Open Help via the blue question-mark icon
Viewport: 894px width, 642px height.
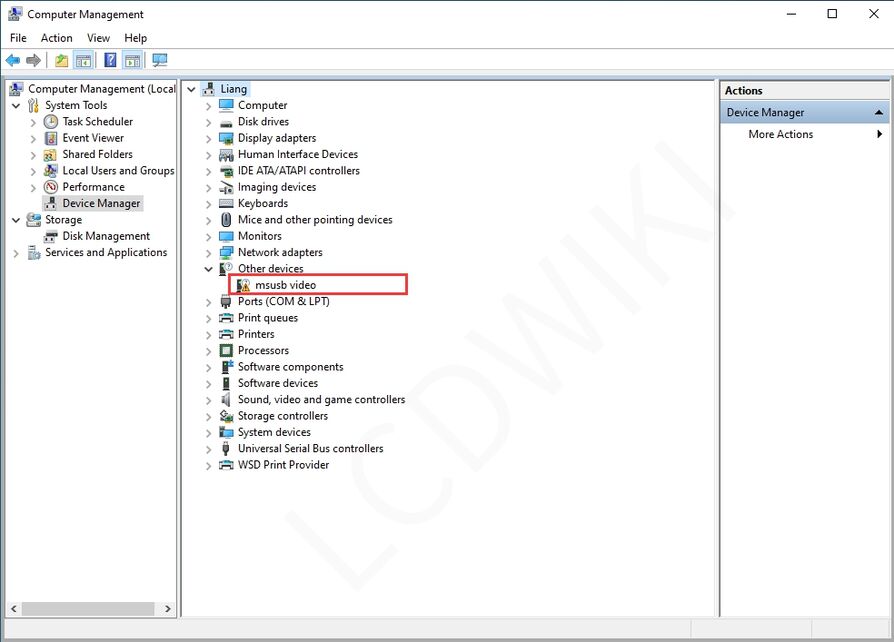point(110,60)
